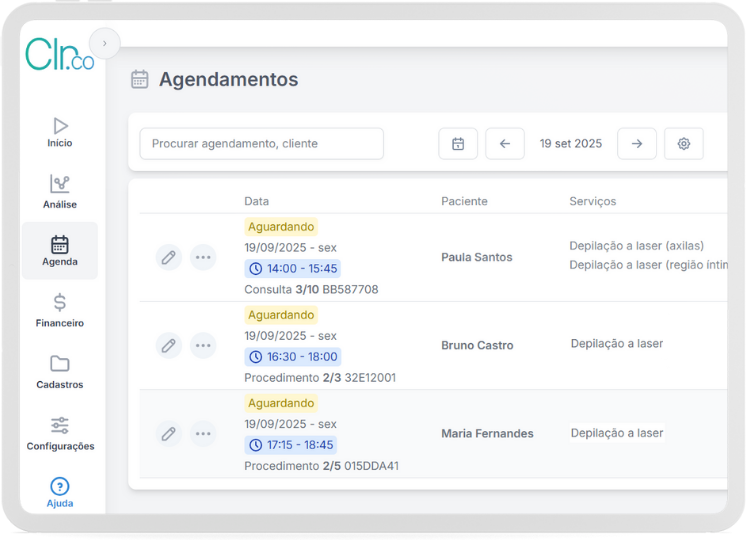Screen dimensions: 748x540
Task: Open the agenda settings gear button
Action: (x=684, y=144)
